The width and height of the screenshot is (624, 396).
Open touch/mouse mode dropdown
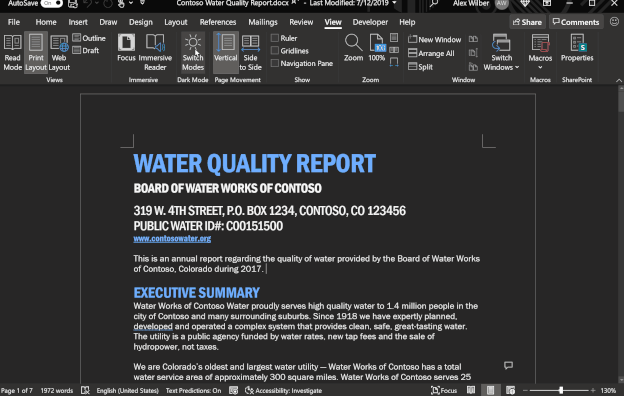(x=131, y=3)
